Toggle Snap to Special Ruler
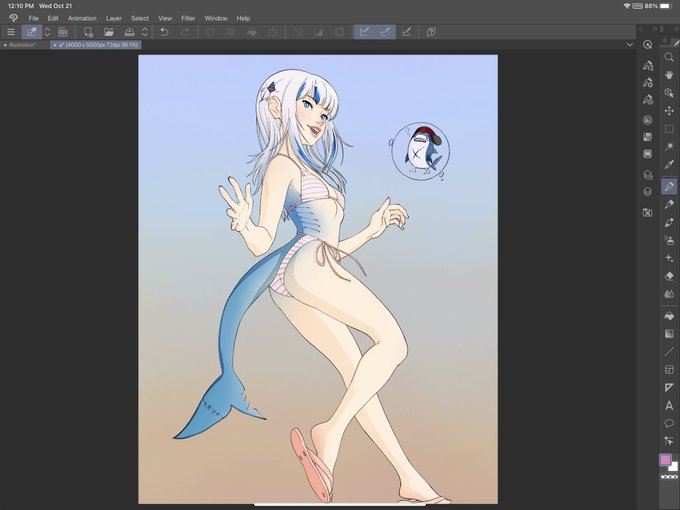Screen dimensions: 680x510 click(x=386, y=32)
